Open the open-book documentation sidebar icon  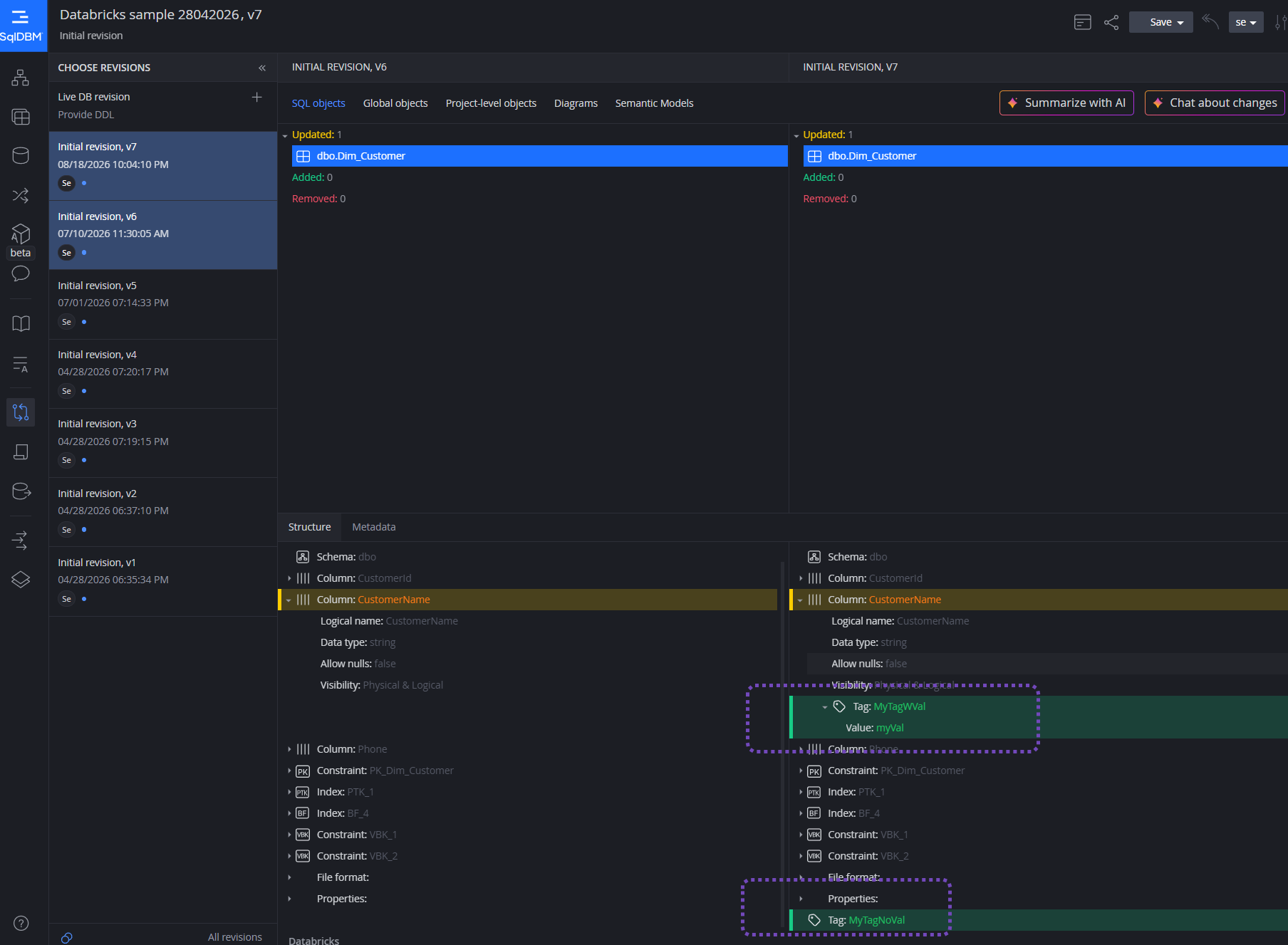click(x=21, y=324)
